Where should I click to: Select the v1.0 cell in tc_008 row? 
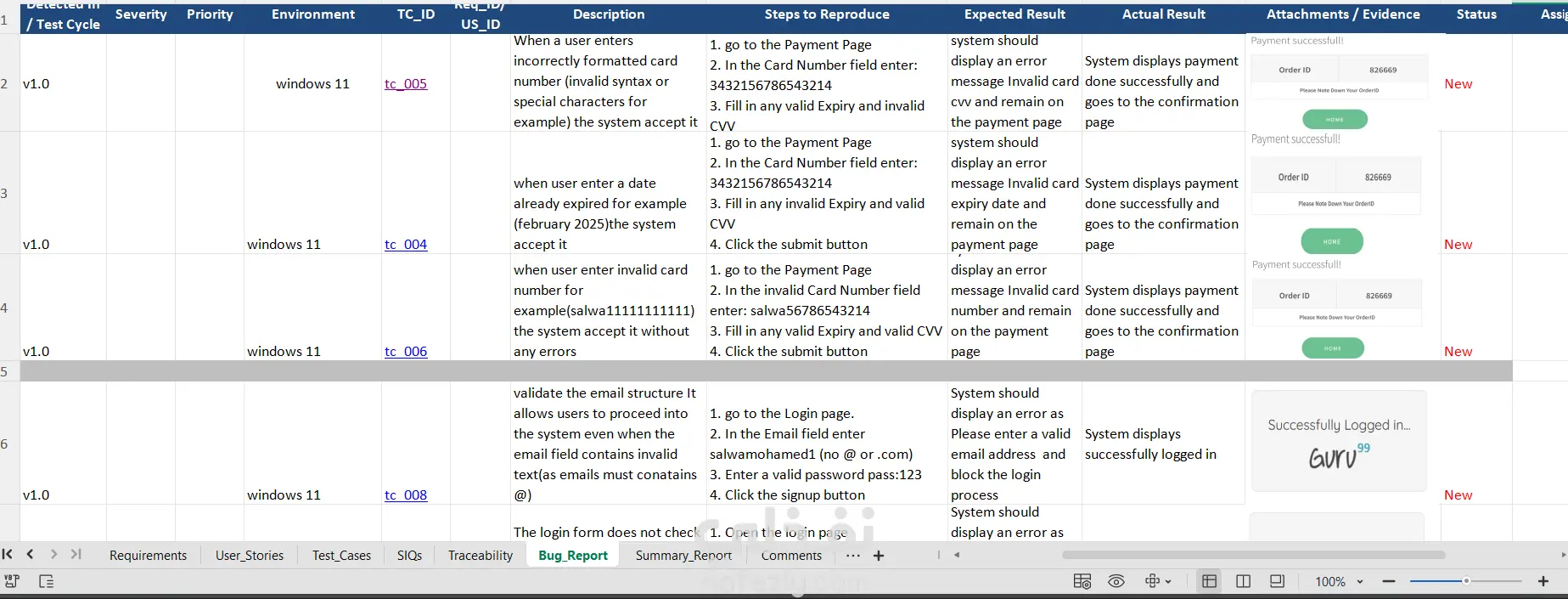tap(63, 444)
